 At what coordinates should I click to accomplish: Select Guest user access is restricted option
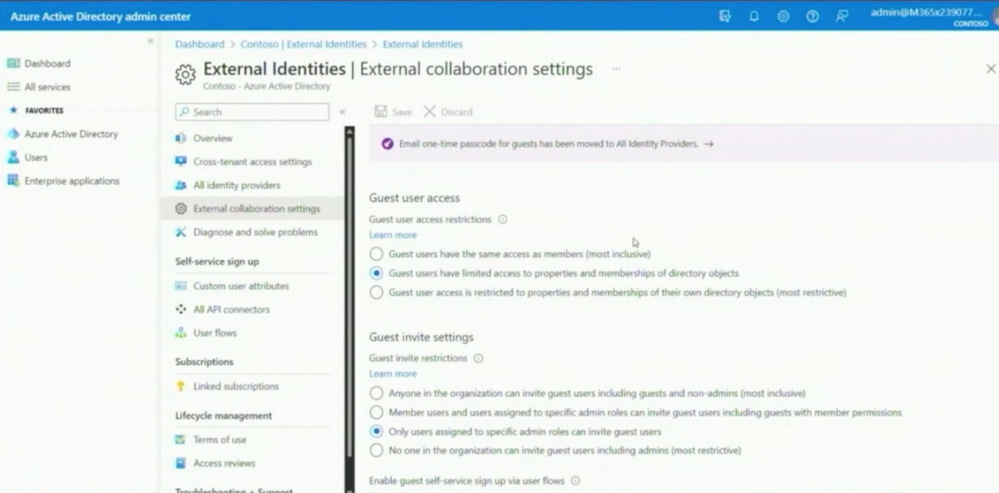[377, 292]
